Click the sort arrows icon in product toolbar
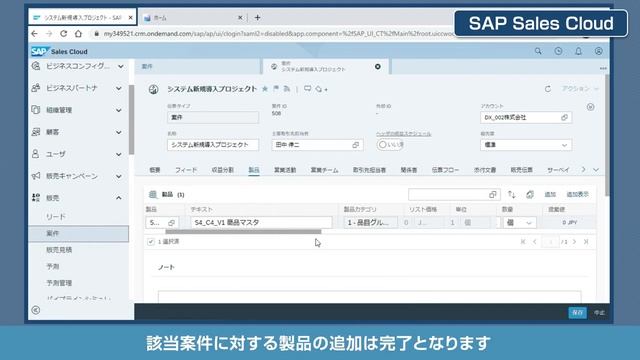Viewport: 640px width, 360px height. pos(511,195)
